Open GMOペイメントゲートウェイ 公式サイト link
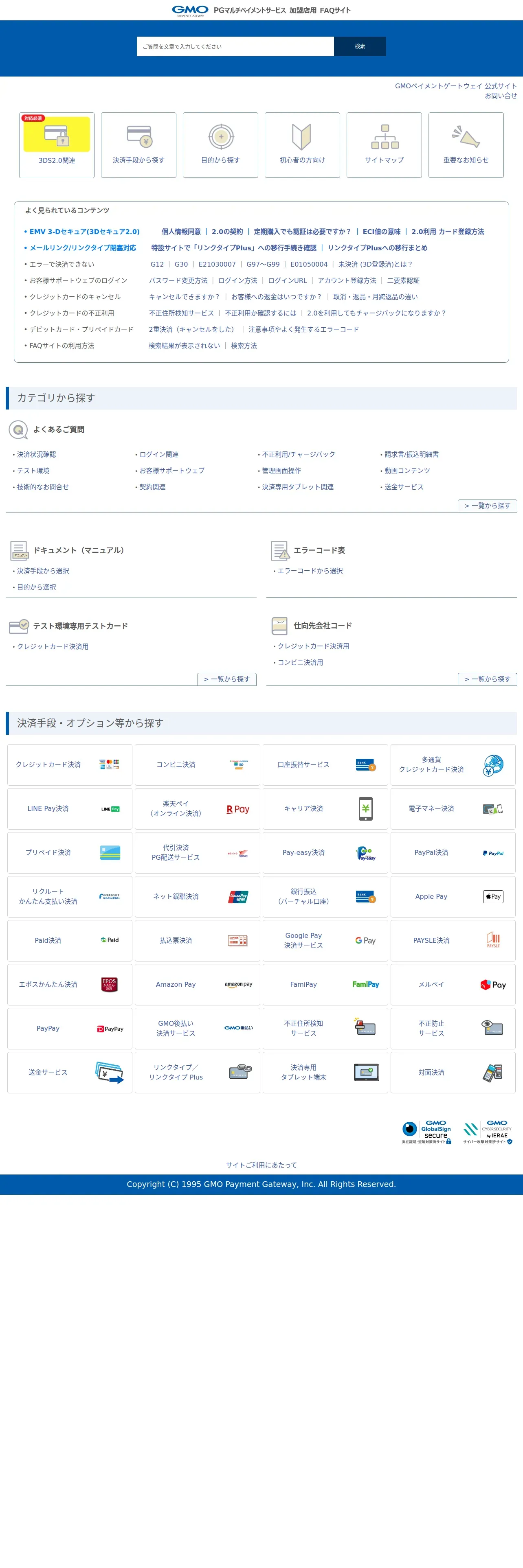Viewport: 523px width, 1568px height. pos(455,86)
